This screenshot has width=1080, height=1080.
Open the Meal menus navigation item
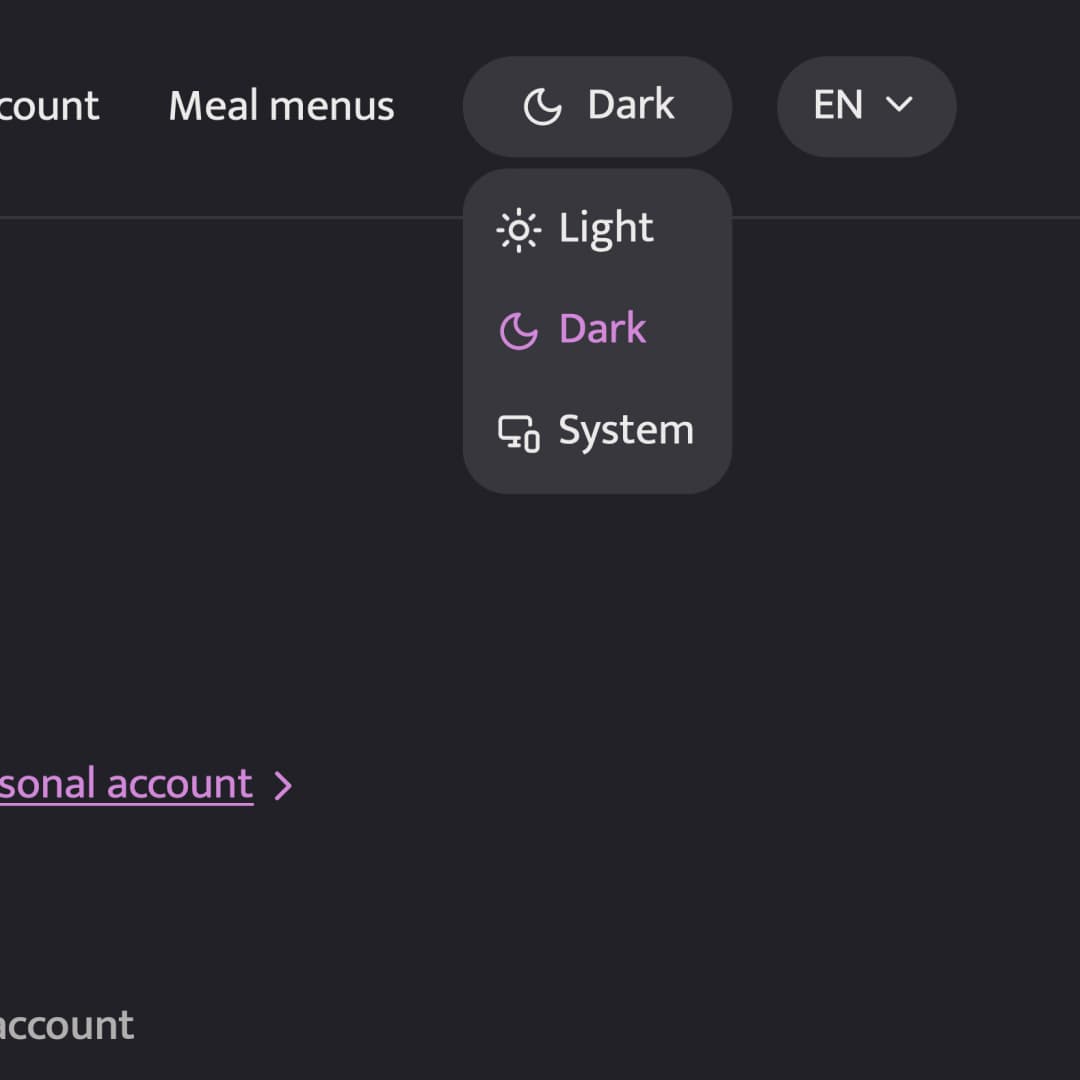click(x=281, y=106)
